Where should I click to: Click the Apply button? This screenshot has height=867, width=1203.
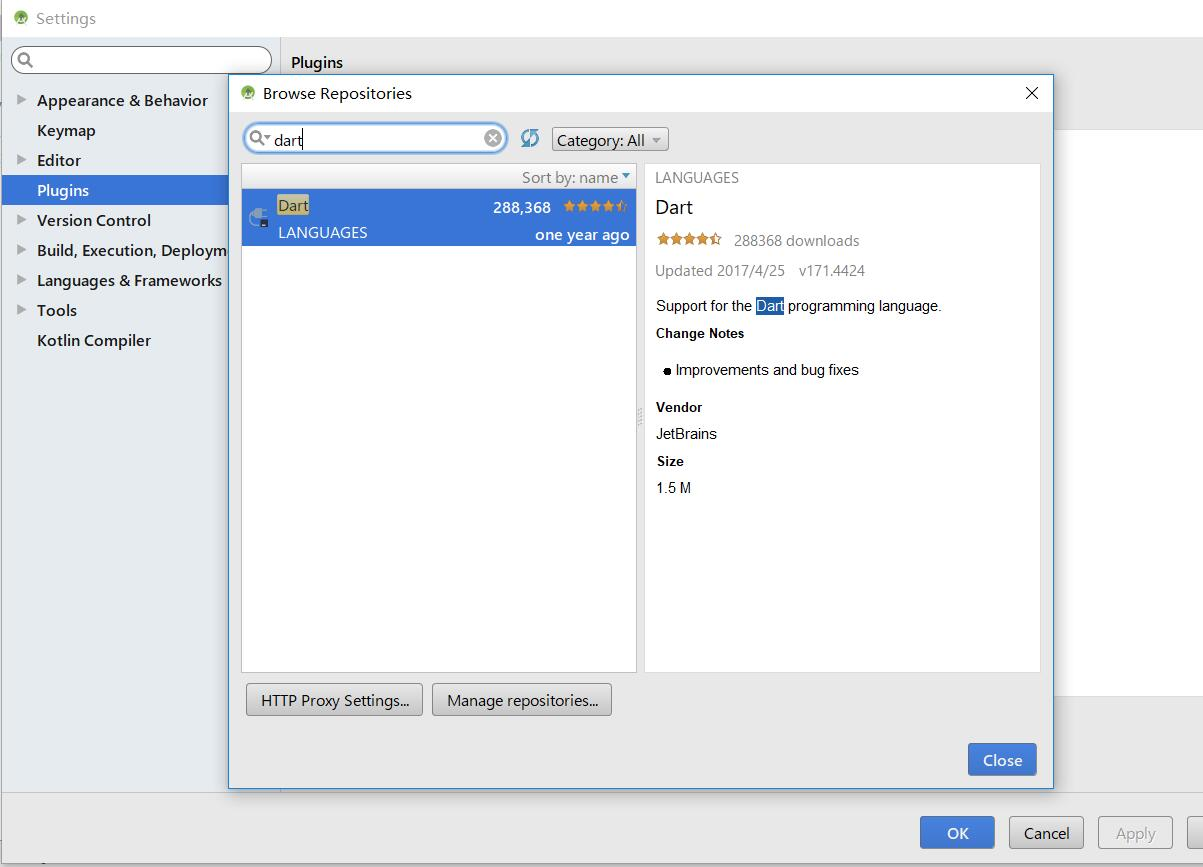point(1135,833)
